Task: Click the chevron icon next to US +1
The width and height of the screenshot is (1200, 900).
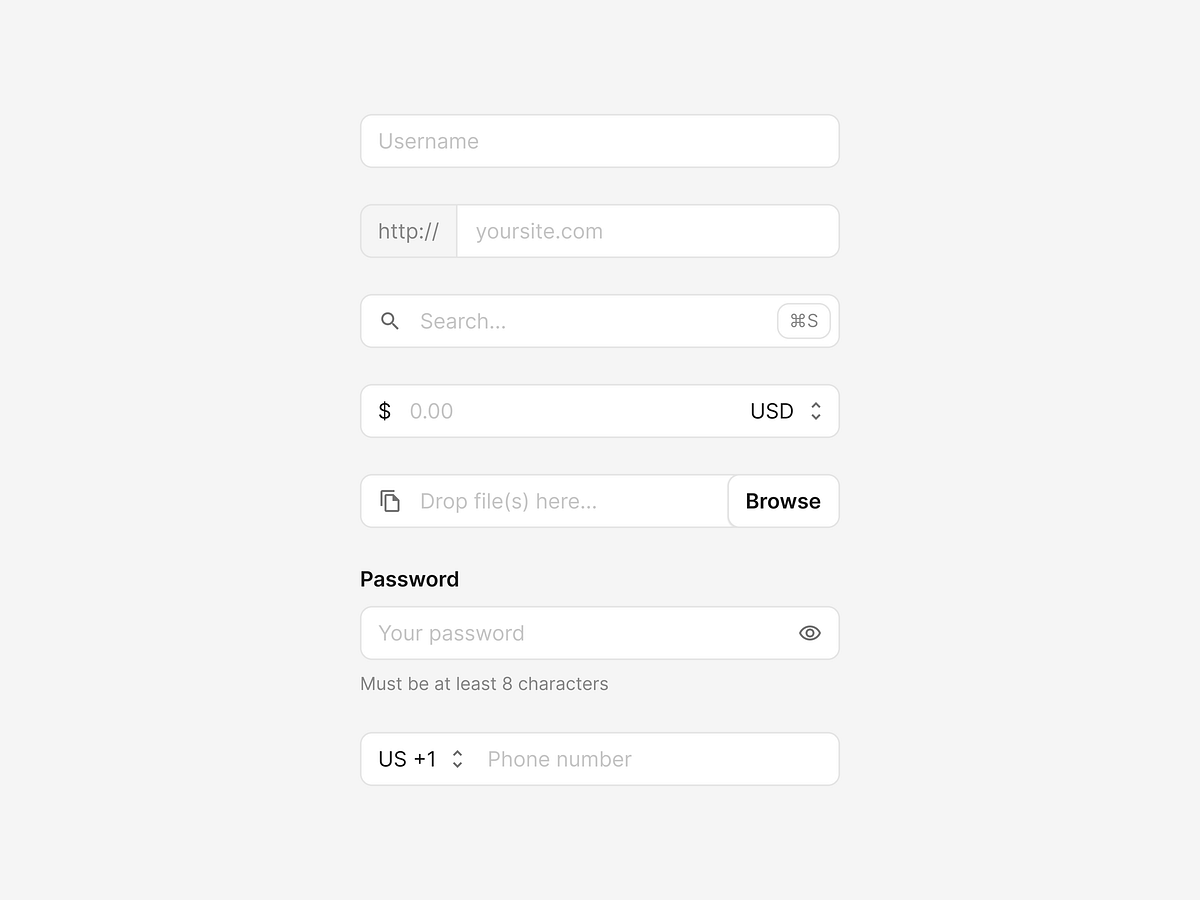Action: 457,759
